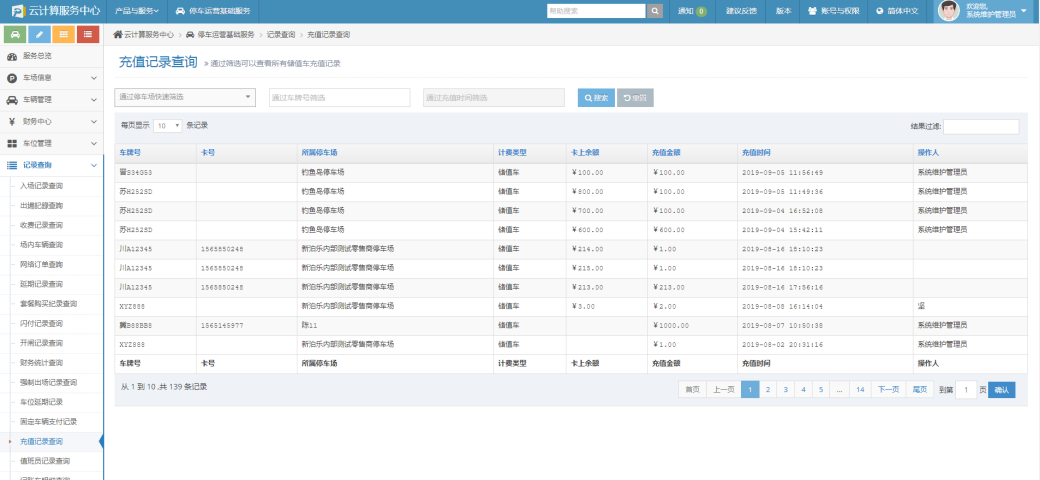Viewport: 1040px width, 480px height.
Task: Open 通知 notifications with badge
Action: 692,11
